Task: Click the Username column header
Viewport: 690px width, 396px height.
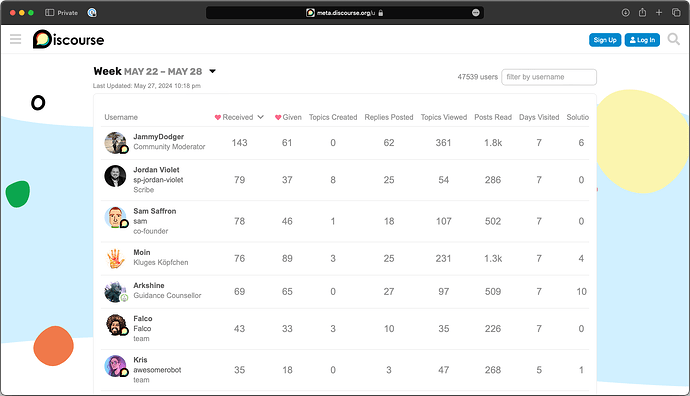Action: [121, 117]
